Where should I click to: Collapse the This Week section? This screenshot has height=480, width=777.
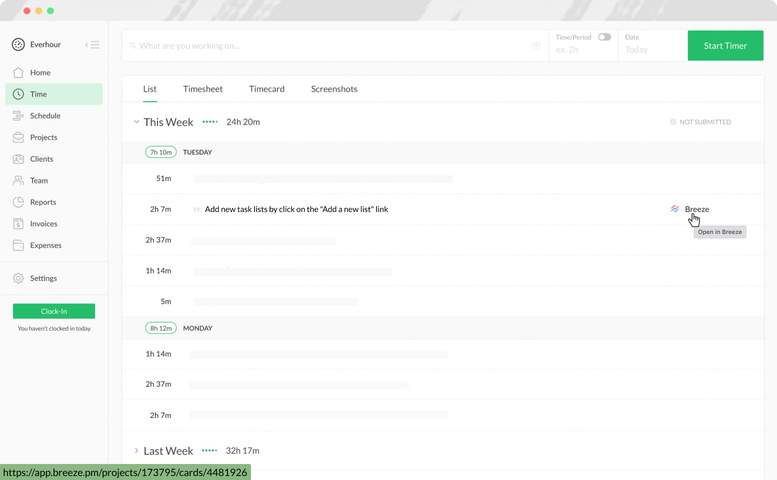click(136, 122)
